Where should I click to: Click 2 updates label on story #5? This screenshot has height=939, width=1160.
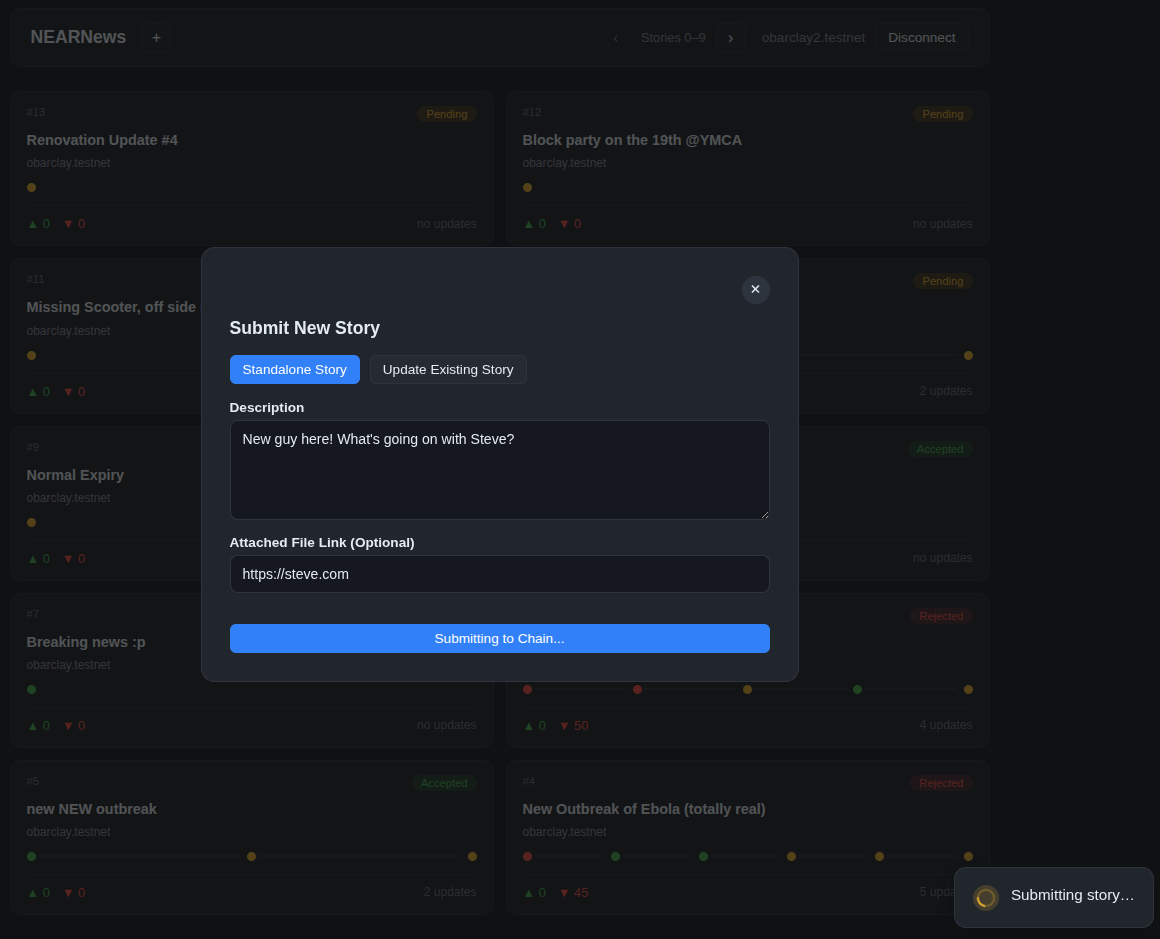450,892
